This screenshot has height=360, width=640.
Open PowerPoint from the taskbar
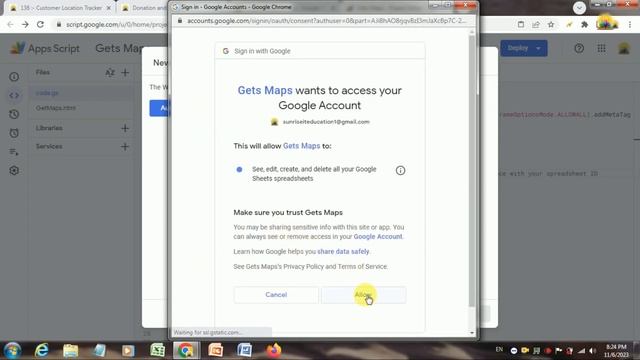click(x=216, y=351)
